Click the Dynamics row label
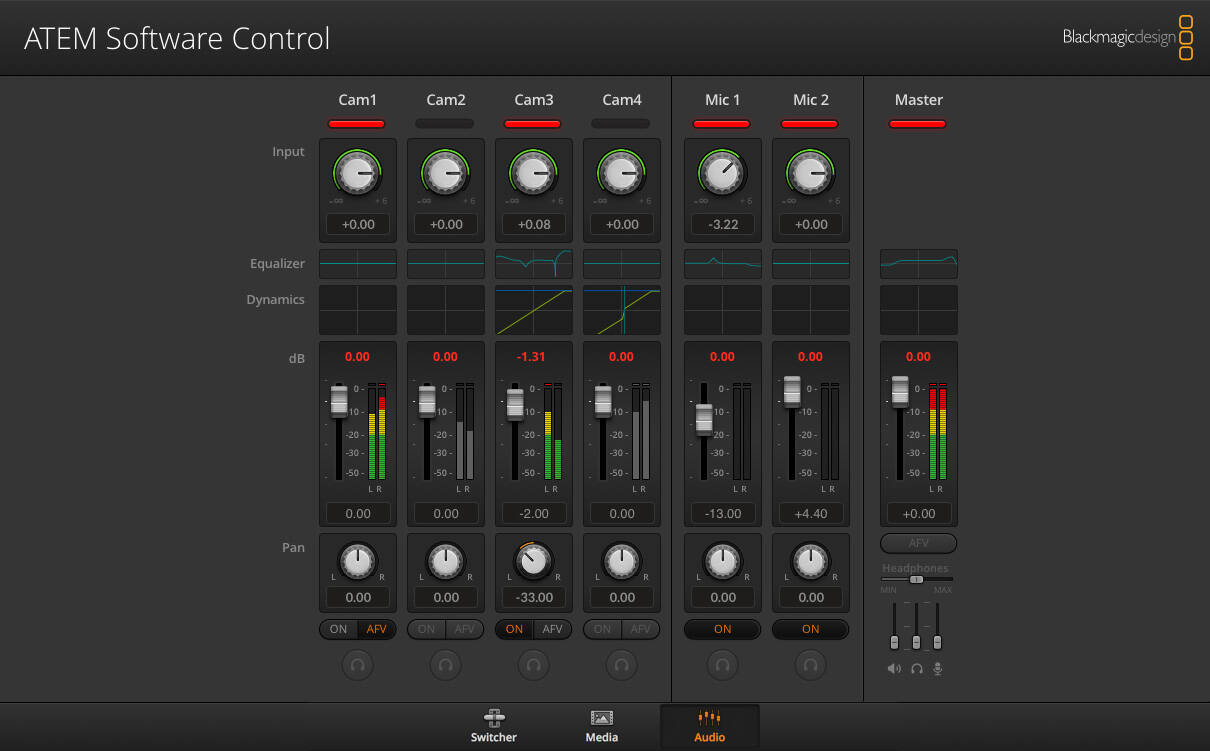The image size is (1210, 751). [276, 300]
